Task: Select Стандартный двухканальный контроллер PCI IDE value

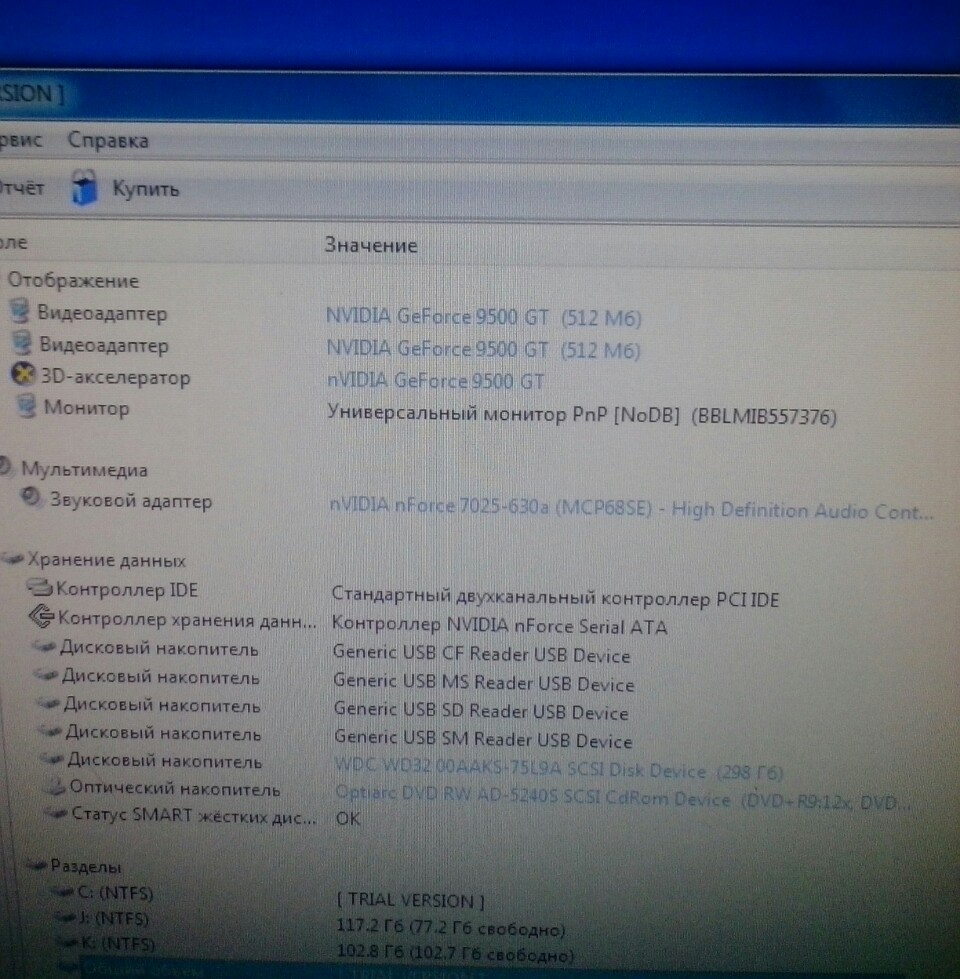Action: click(x=555, y=598)
